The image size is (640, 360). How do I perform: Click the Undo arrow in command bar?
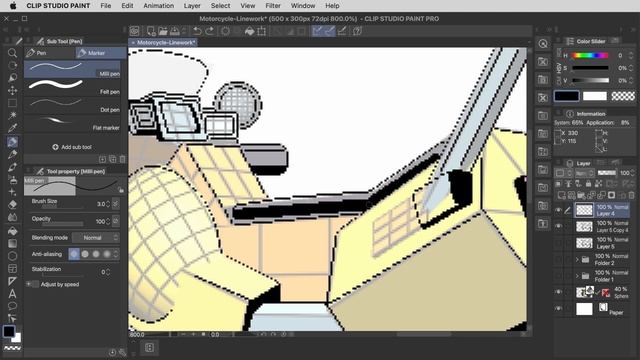pyautogui.click(x=198, y=31)
